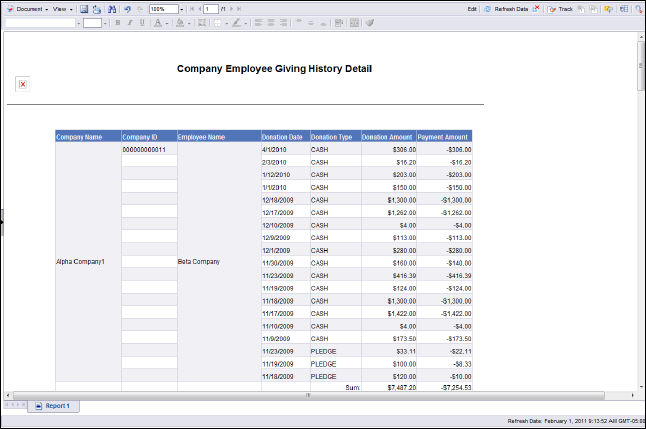Click the Track button
This screenshot has width=646, height=429.
565,8
